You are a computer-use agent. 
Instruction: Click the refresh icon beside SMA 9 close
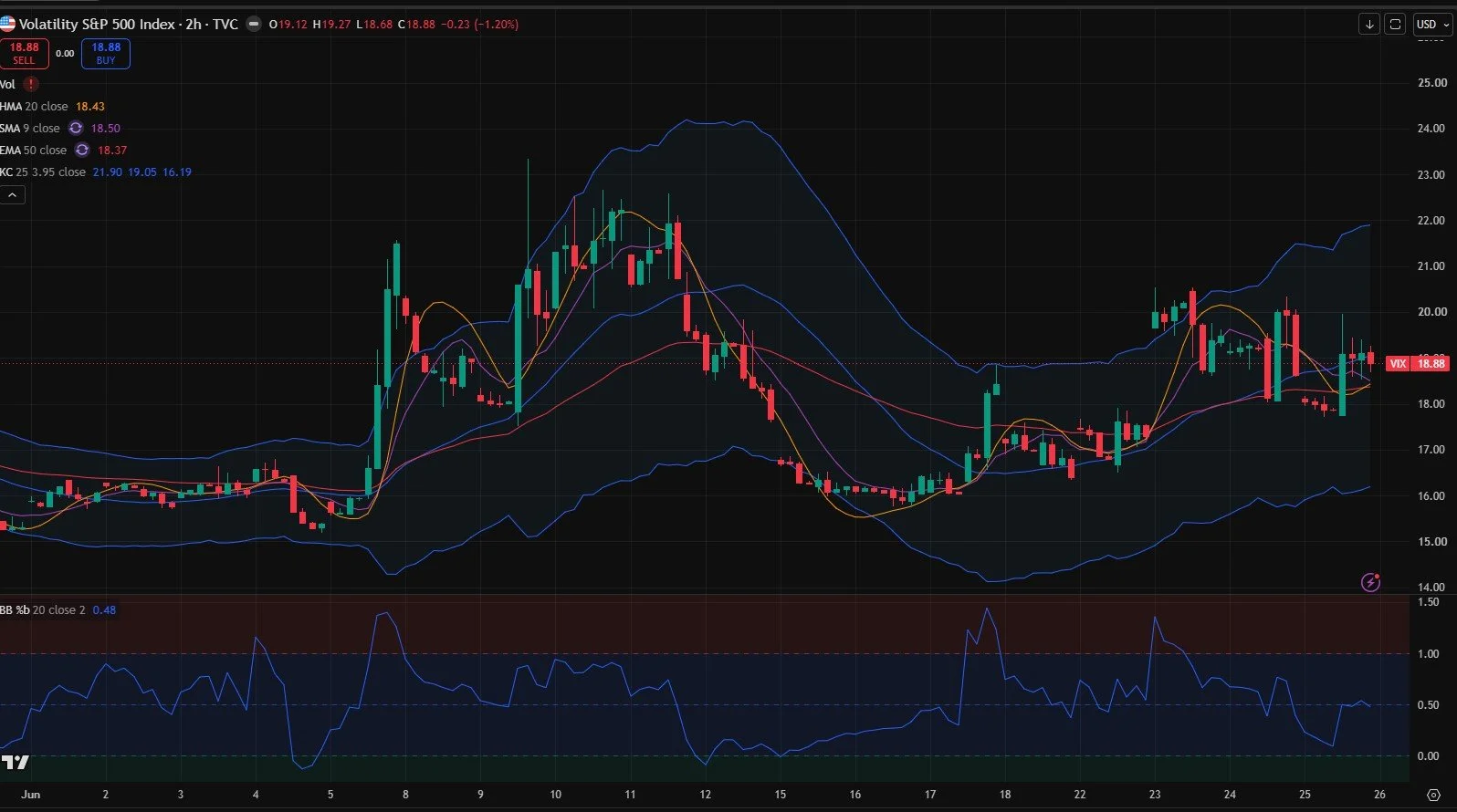point(76,129)
